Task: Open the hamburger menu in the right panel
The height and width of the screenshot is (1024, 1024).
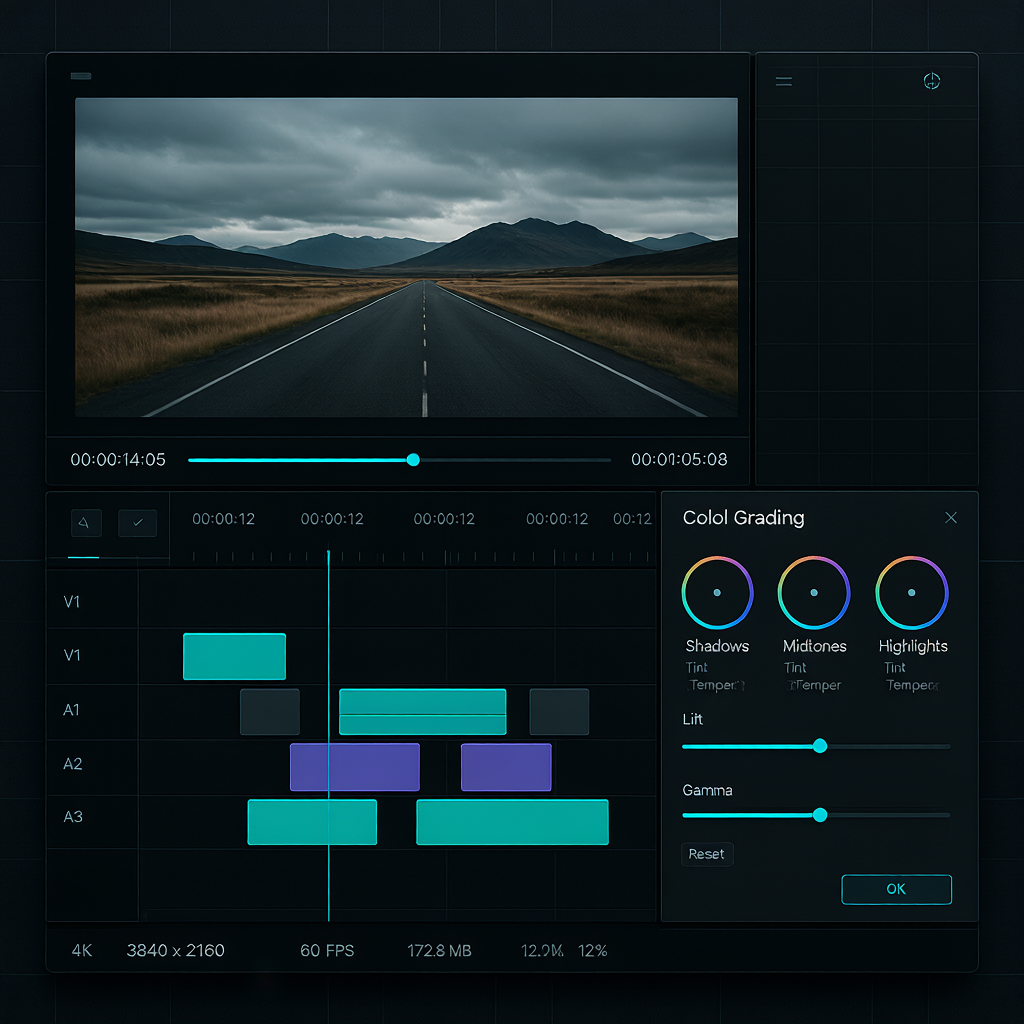Action: tap(784, 82)
